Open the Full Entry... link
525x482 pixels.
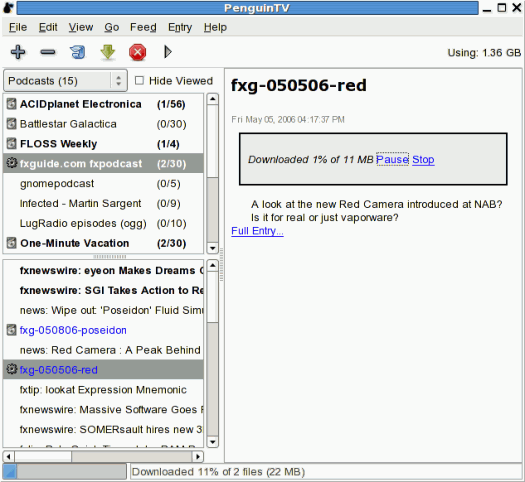(257, 231)
